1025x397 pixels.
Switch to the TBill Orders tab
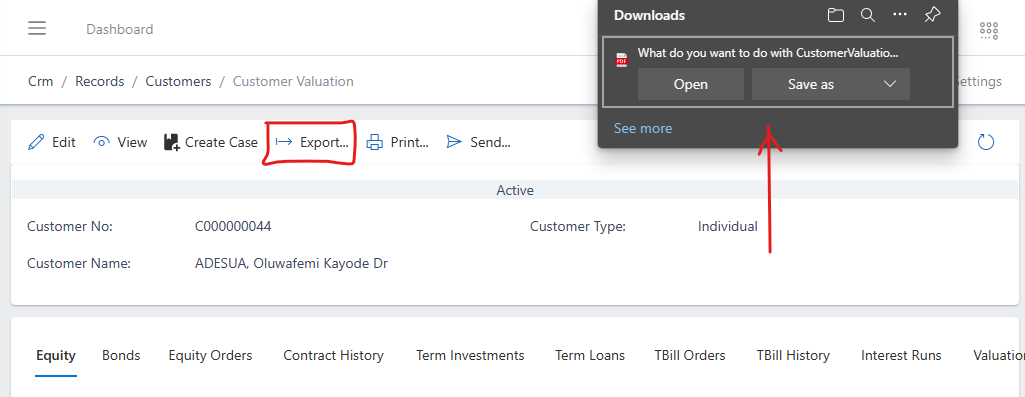coord(690,356)
